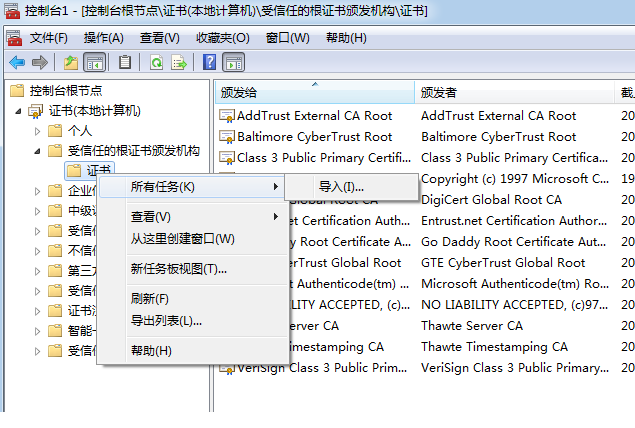This screenshot has height=428, width=635.
Task: Click the Back arrow toolbar icon
Action: [17, 62]
